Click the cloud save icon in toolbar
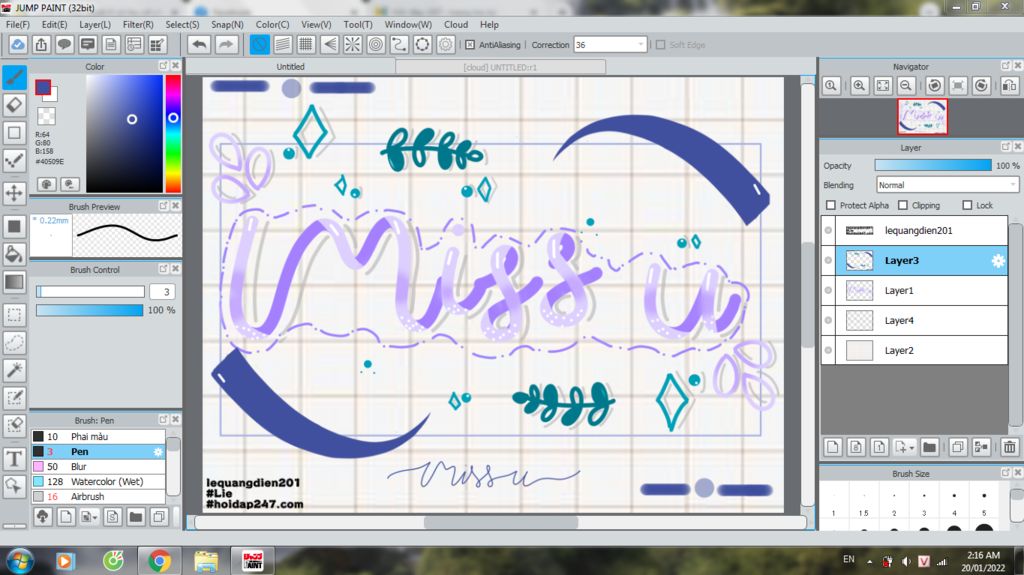The image size is (1024, 575). 18,44
